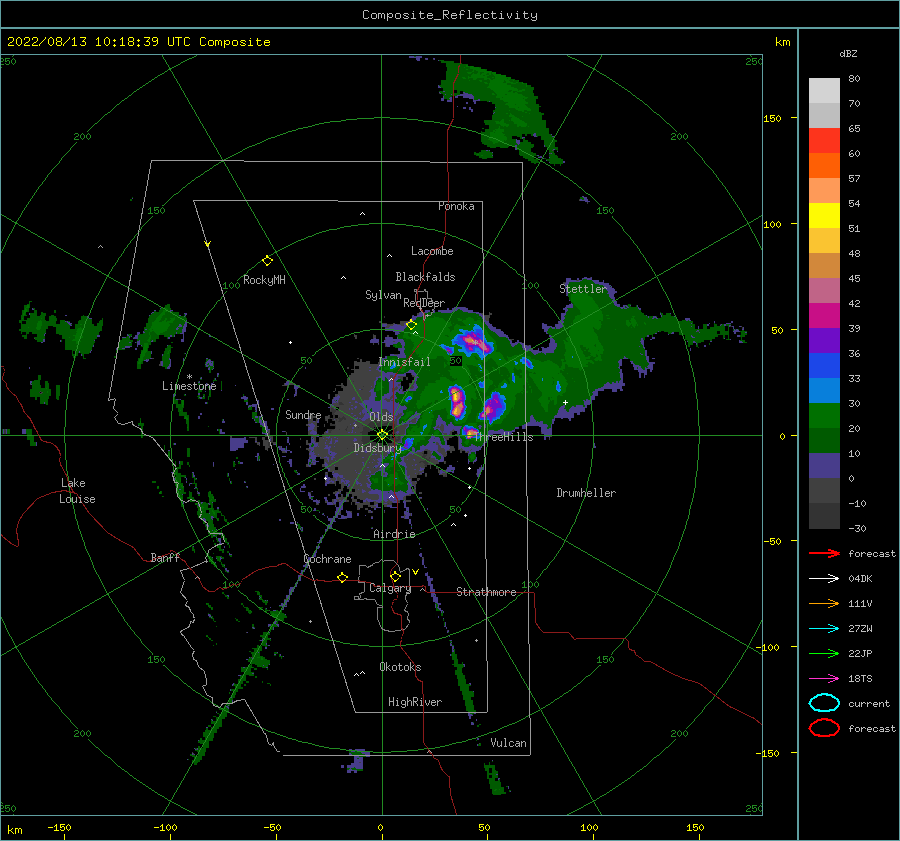Click the red forecast arrow in legend
Image resolution: width=900 pixels, height=841 pixels.
click(x=824, y=553)
